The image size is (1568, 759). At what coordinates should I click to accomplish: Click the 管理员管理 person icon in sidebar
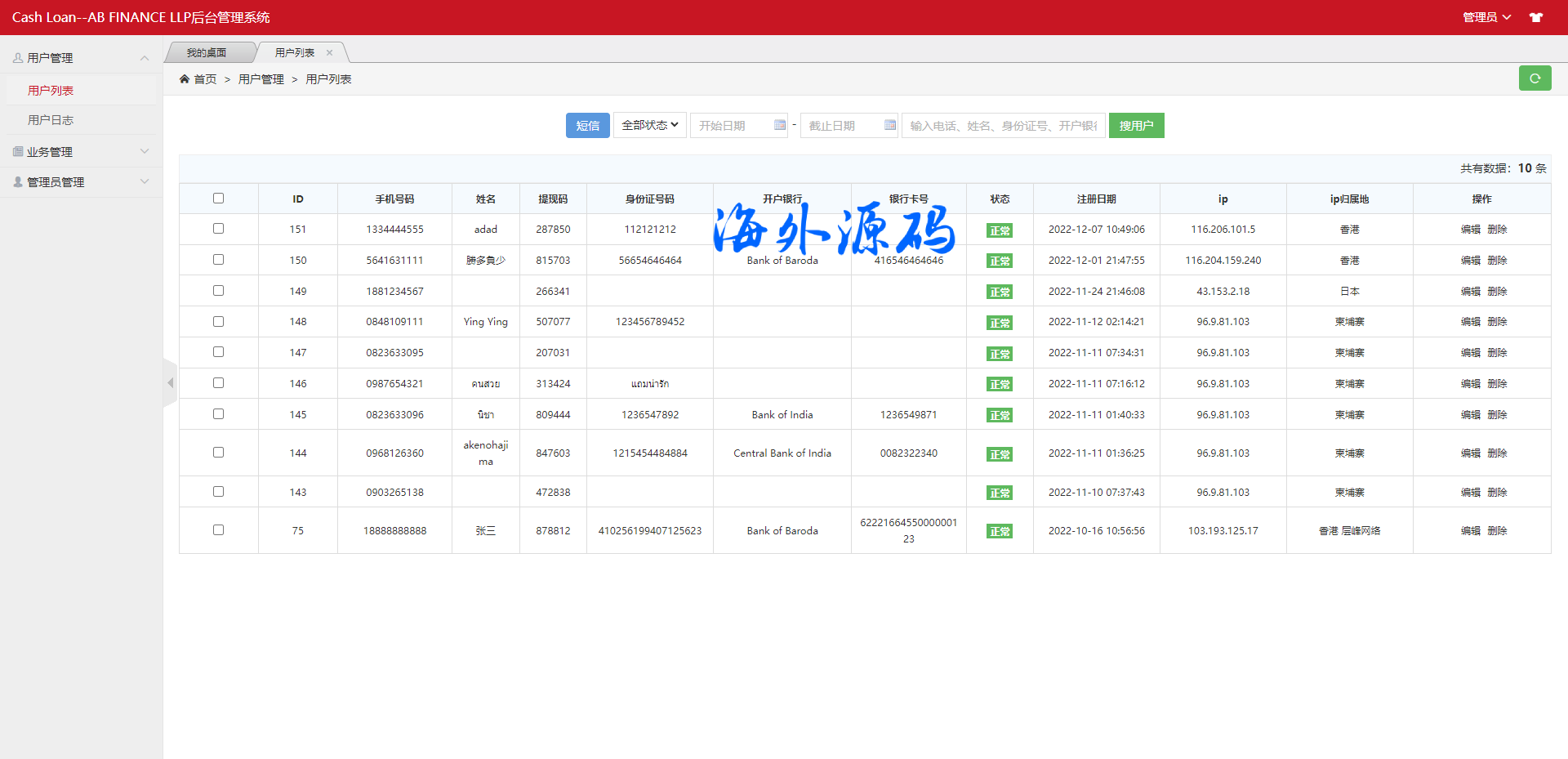pyautogui.click(x=18, y=182)
